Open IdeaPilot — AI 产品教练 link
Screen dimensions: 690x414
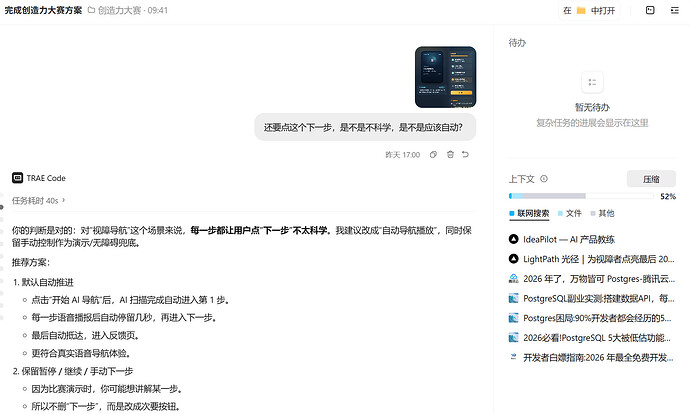point(569,239)
